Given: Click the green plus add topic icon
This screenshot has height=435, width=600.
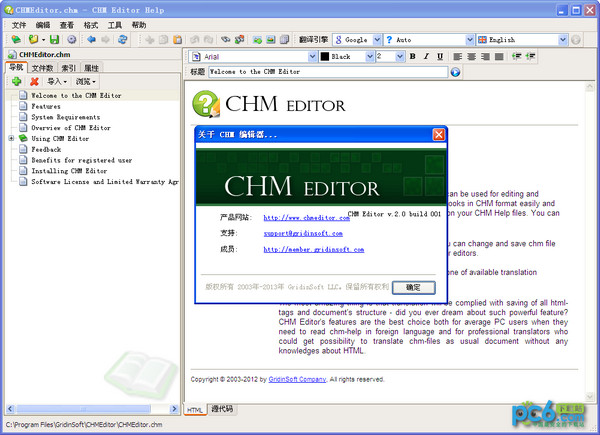Looking at the screenshot, I should [17, 81].
